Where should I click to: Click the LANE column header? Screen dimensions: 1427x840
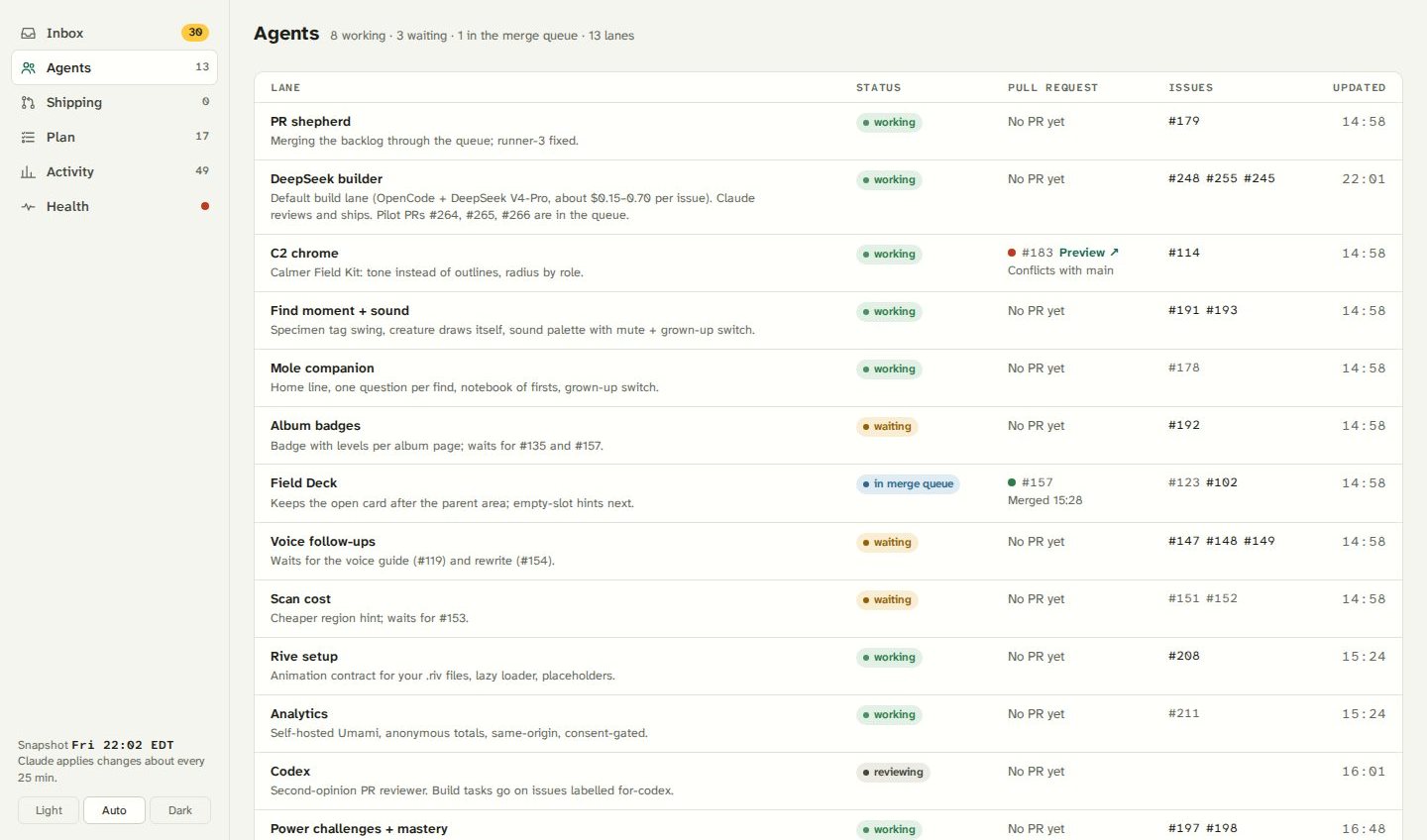coord(285,87)
